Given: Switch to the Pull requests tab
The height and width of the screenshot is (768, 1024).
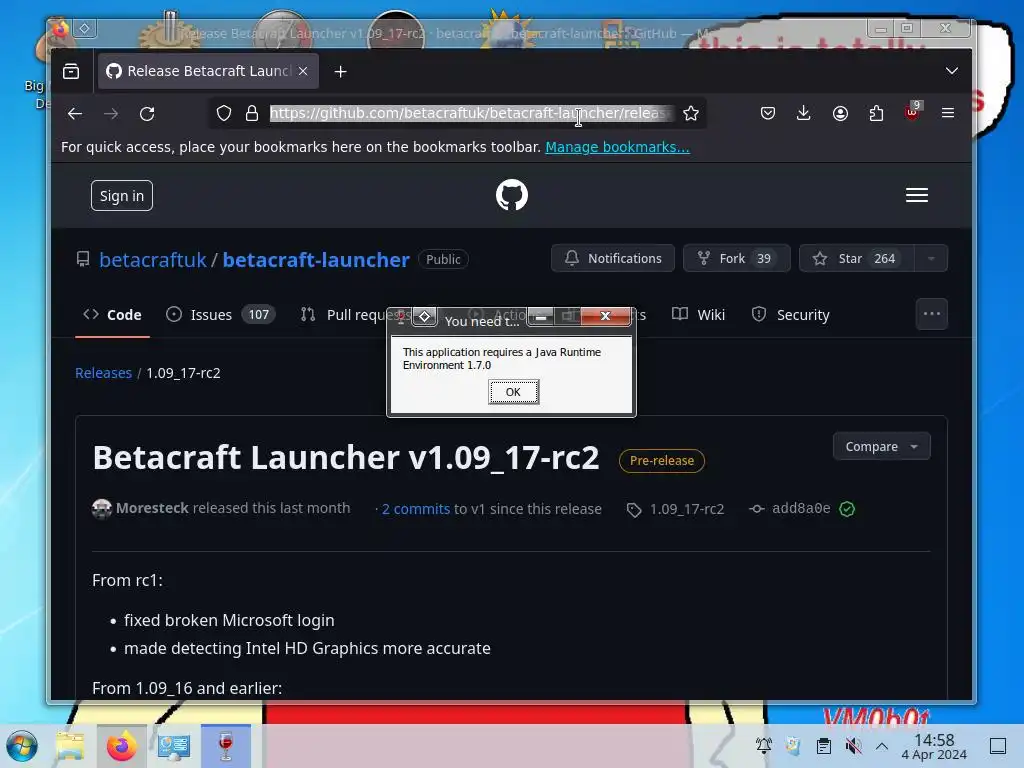Looking at the screenshot, I should (x=356, y=315).
